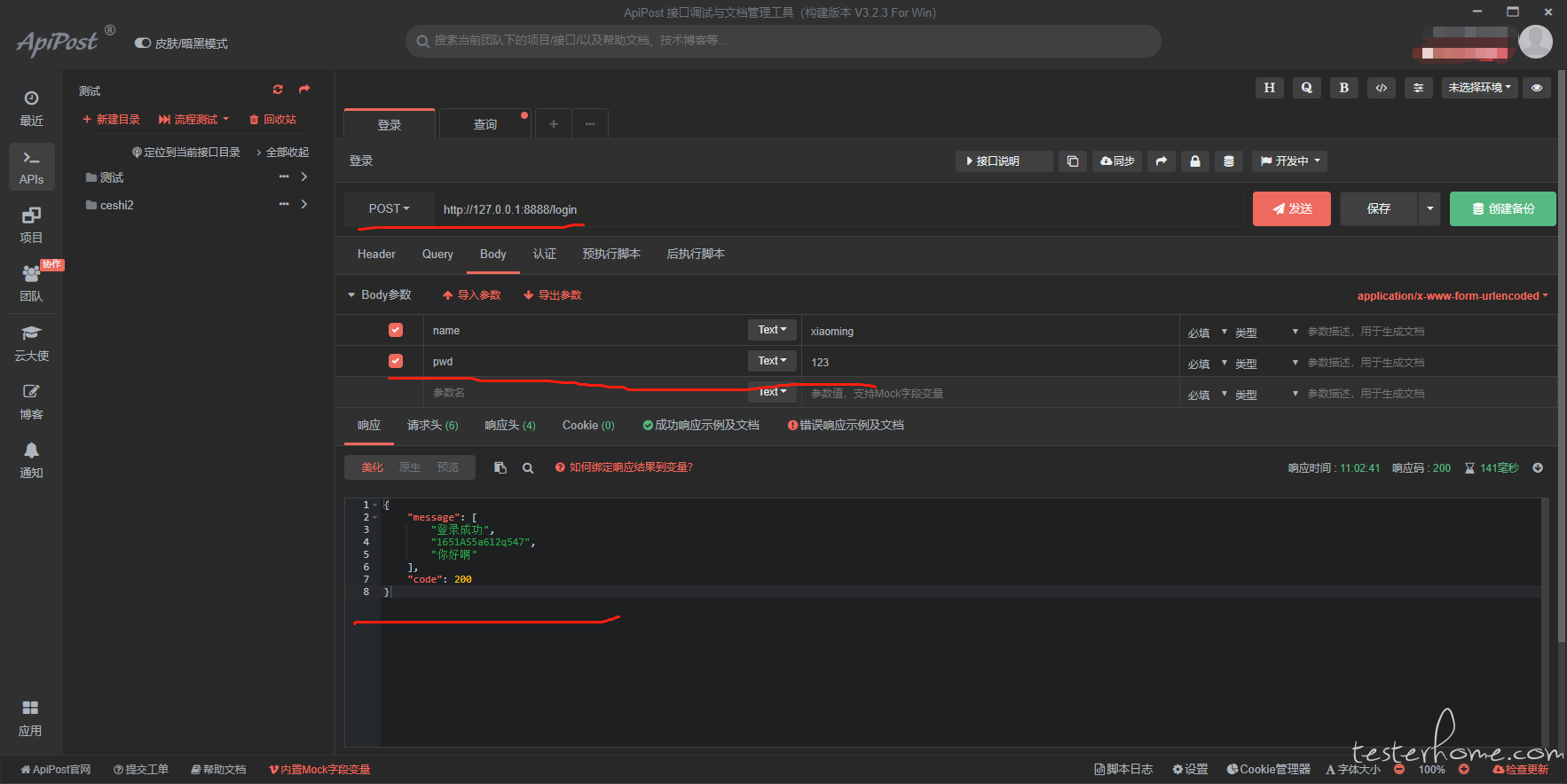Open the 云大使 sidebar icon
The height and width of the screenshot is (784, 1567).
(x=31, y=342)
